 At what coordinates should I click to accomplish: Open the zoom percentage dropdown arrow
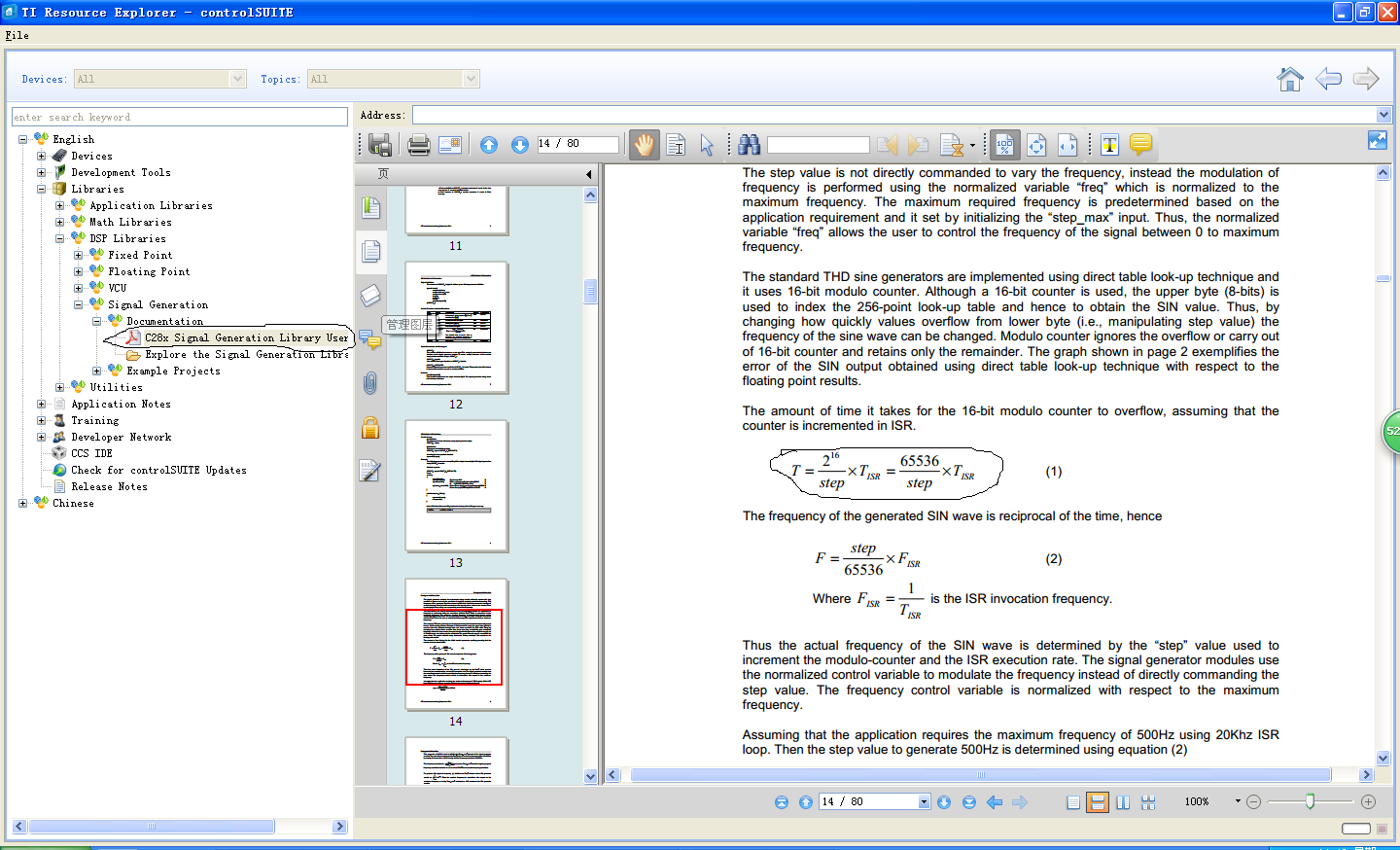[x=1238, y=801]
